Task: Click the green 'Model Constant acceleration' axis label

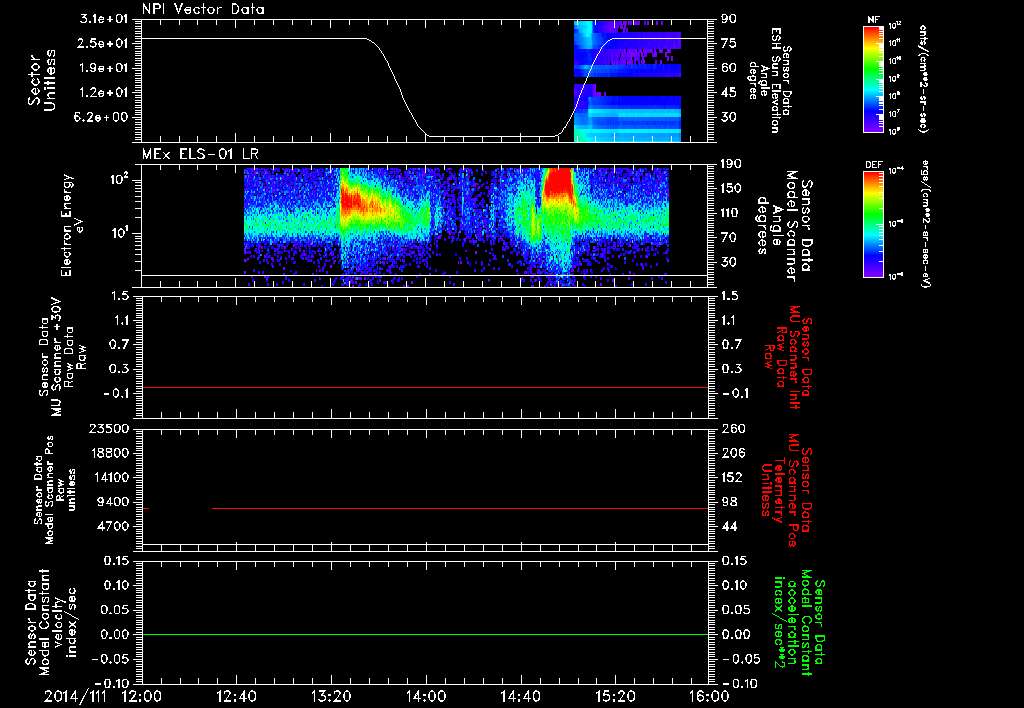Action: 799,624
